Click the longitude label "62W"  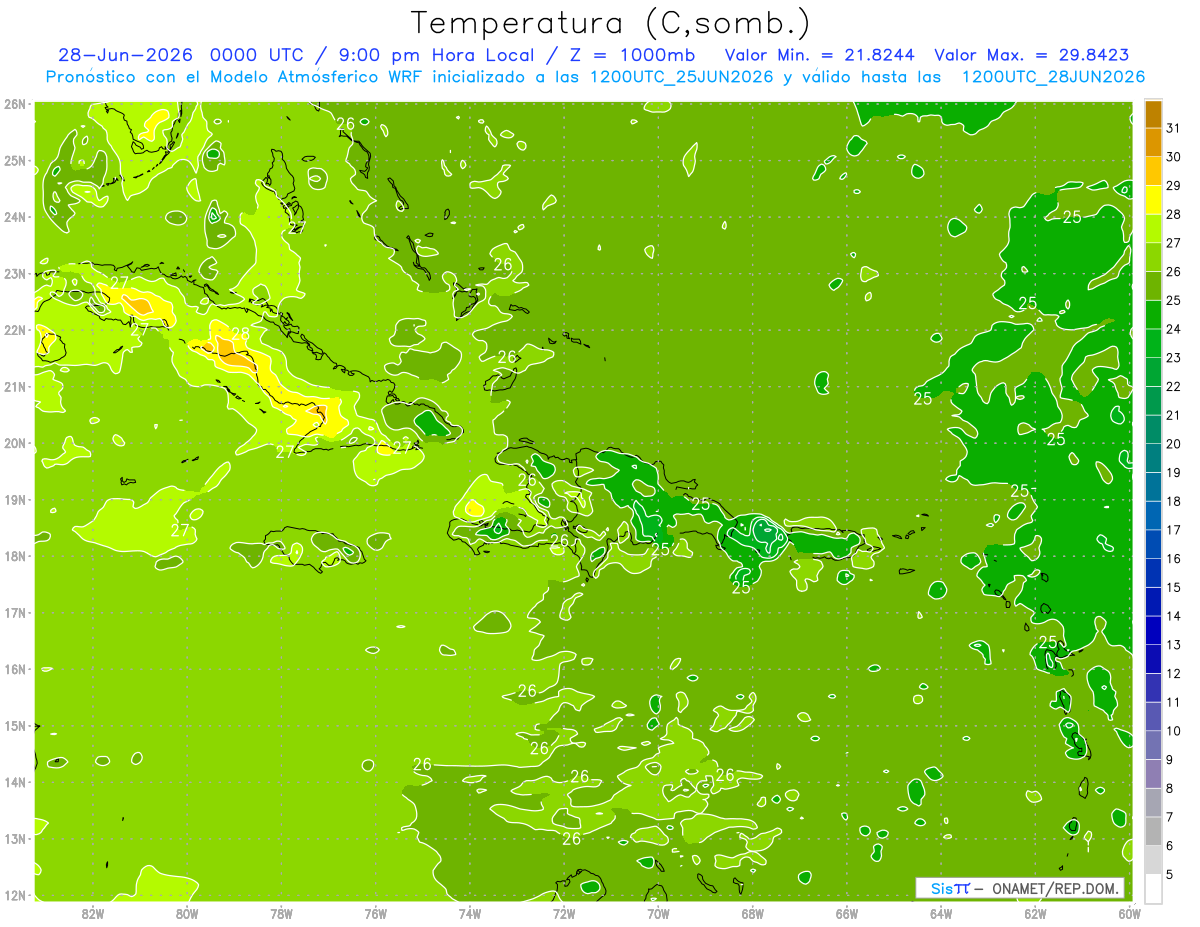click(1035, 913)
